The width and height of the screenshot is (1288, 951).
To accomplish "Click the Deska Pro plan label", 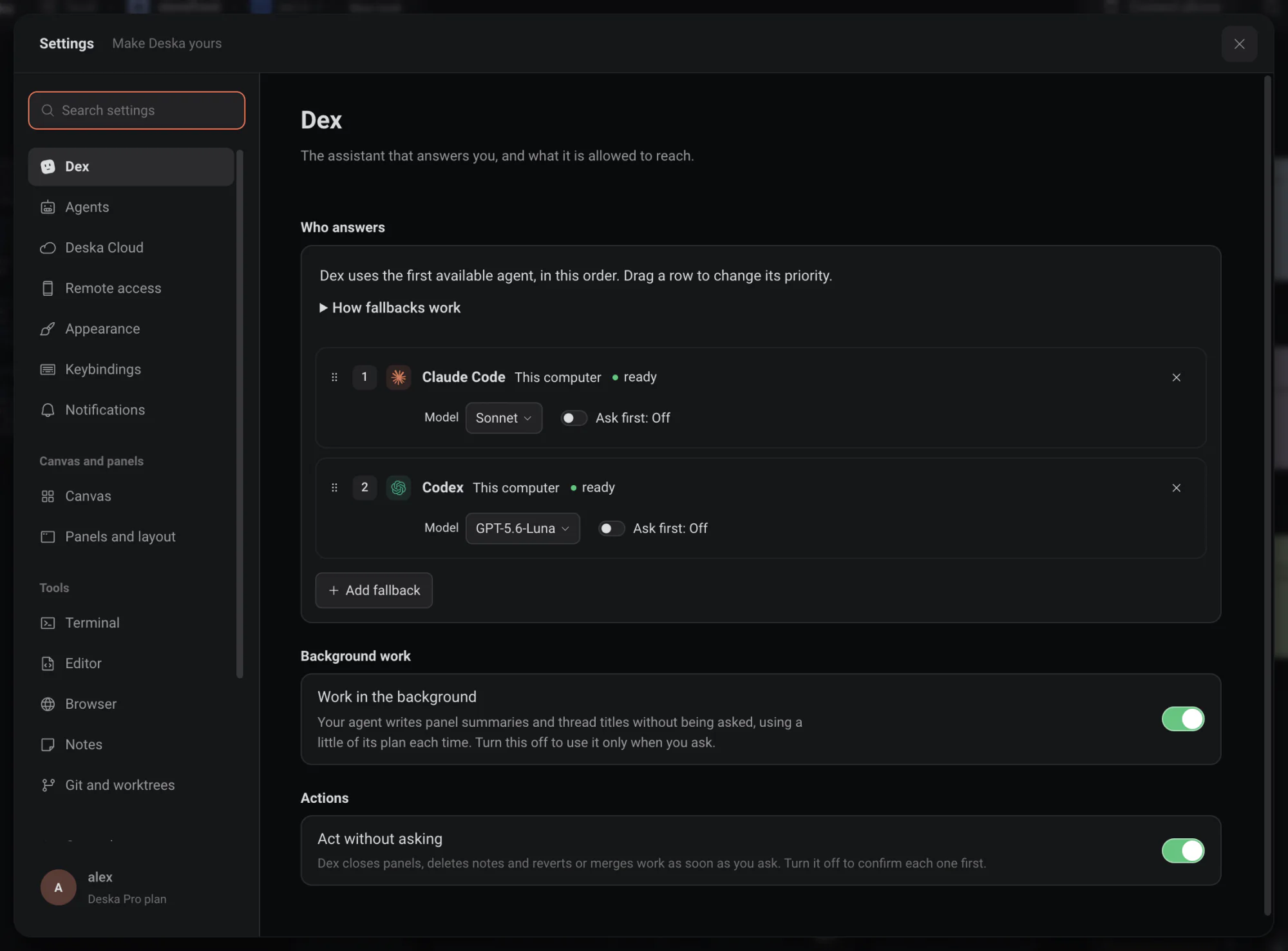I will 127,899.
